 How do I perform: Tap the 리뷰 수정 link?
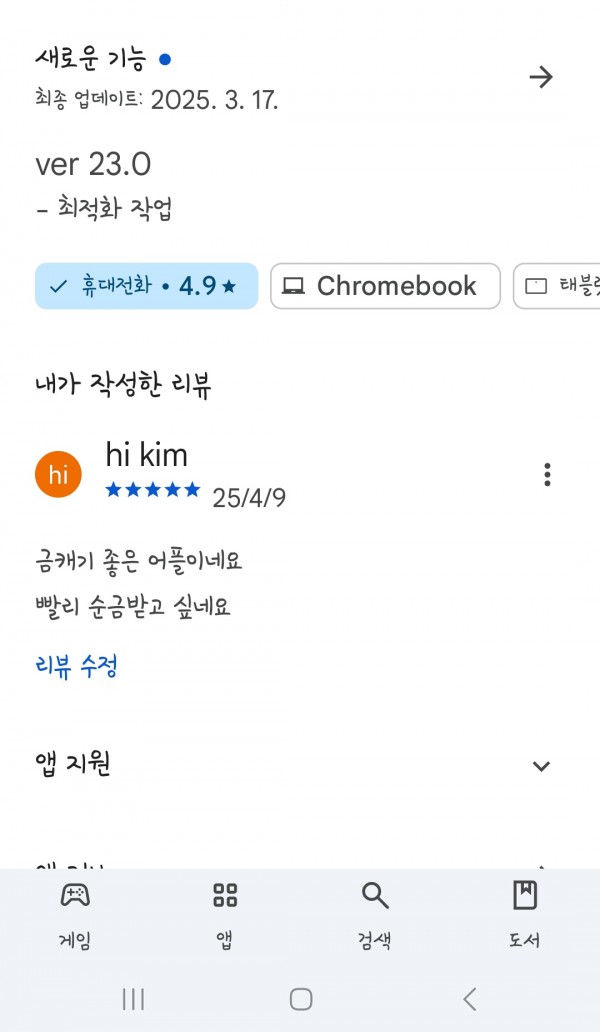click(76, 666)
